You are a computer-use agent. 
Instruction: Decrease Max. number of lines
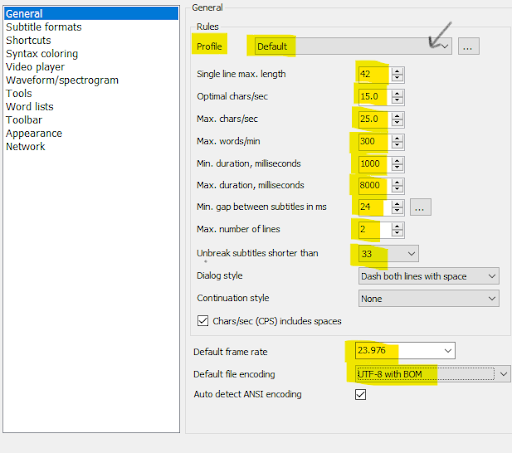[397, 233]
